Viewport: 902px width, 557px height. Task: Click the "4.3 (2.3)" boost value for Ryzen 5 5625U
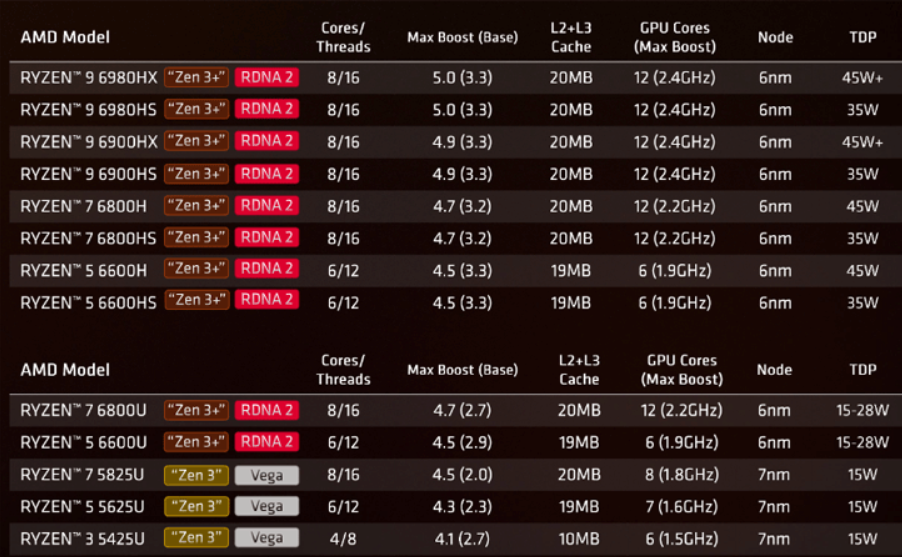(463, 507)
